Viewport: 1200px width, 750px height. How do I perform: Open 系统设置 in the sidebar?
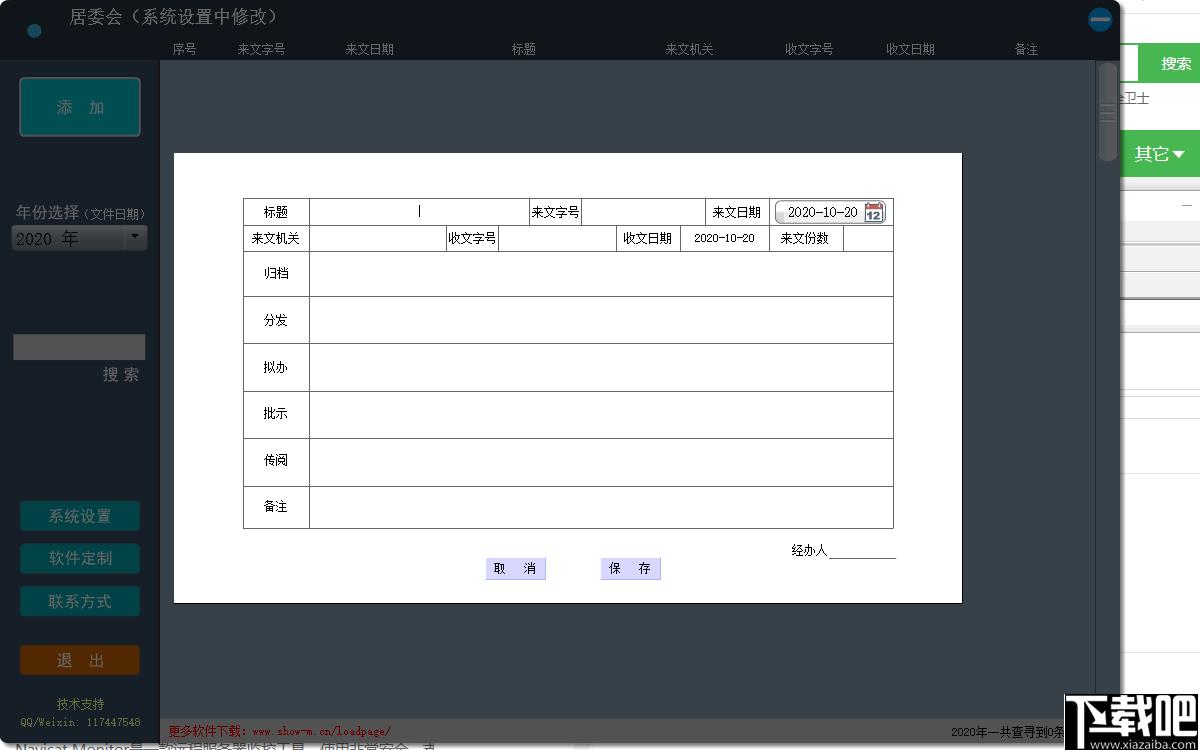tap(80, 516)
